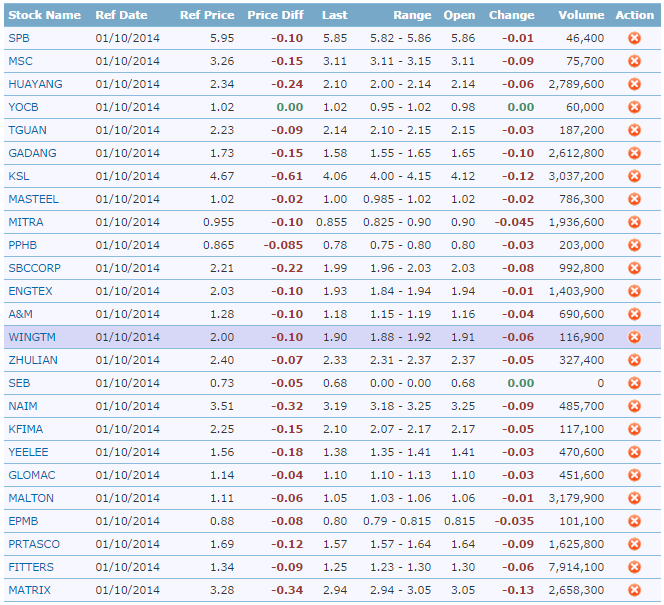
Task: Remove YEELEE from the watchlist
Action: tap(634, 452)
